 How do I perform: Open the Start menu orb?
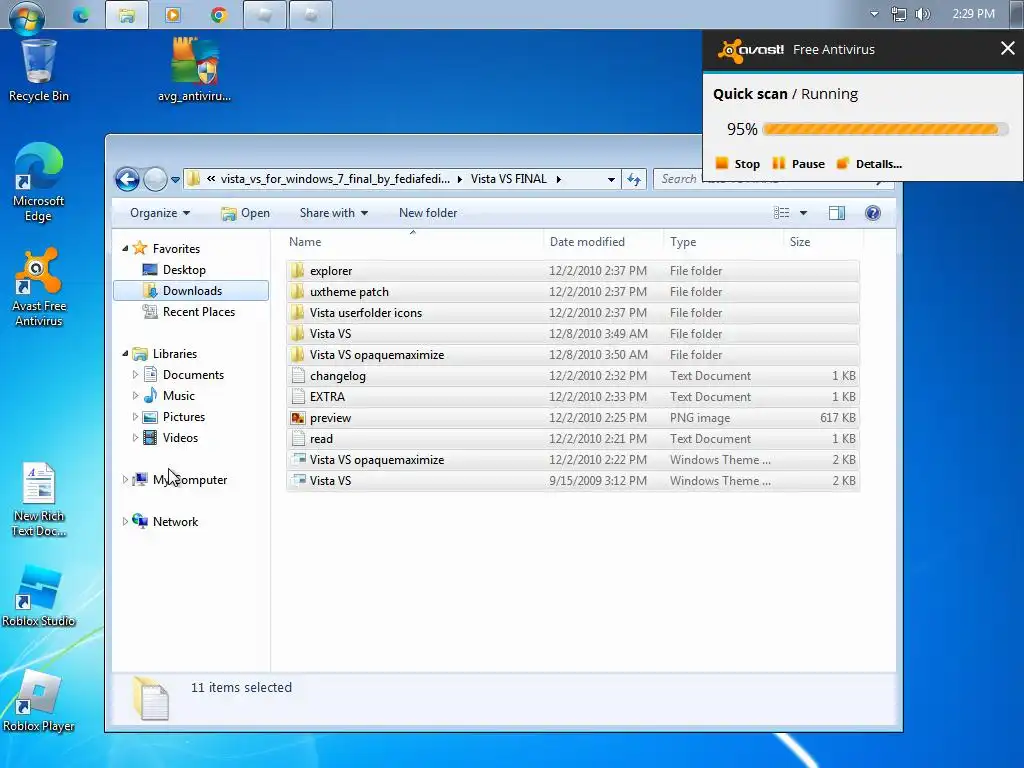click(26, 16)
